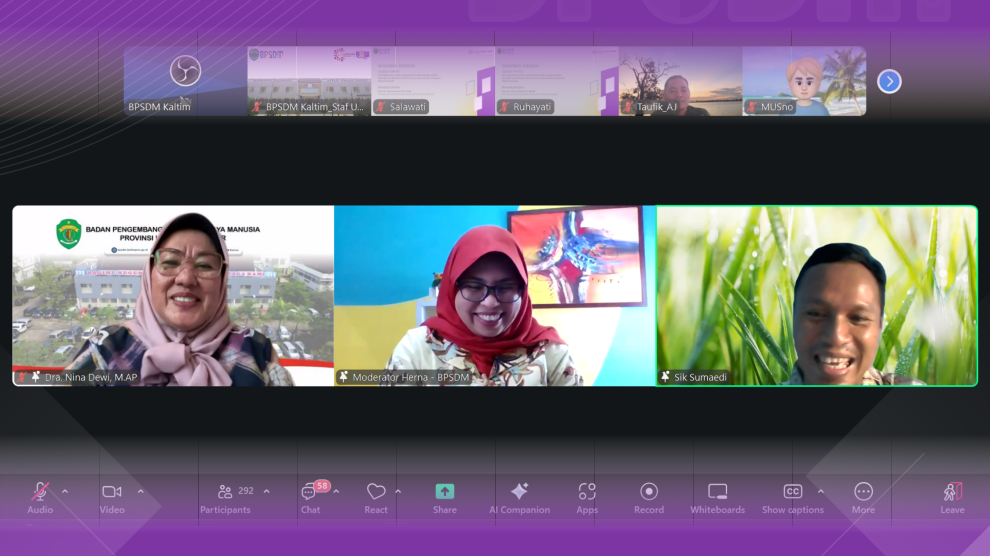Image resolution: width=990 pixels, height=556 pixels.
Task: Select Taufik_AJ participant thumbnail
Action: 680,81
